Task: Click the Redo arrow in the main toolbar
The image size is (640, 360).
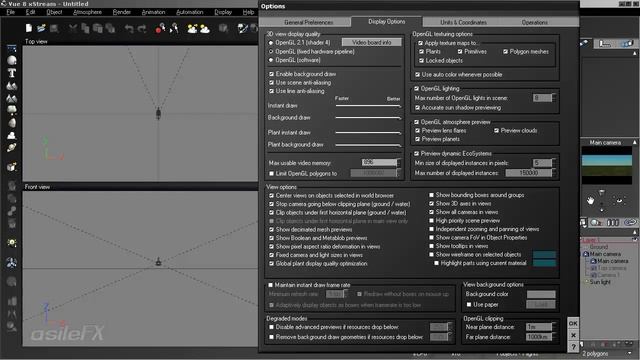Action: (x=142, y=28)
